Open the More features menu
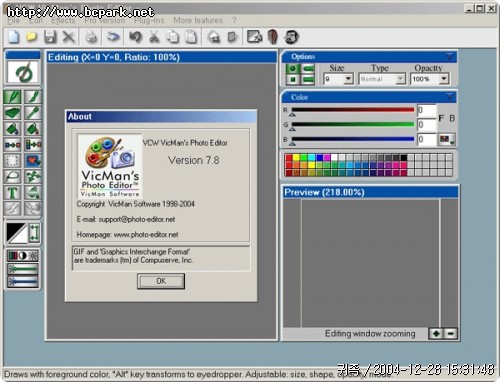The width and height of the screenshot is (500, 382). tap(198, 21)
